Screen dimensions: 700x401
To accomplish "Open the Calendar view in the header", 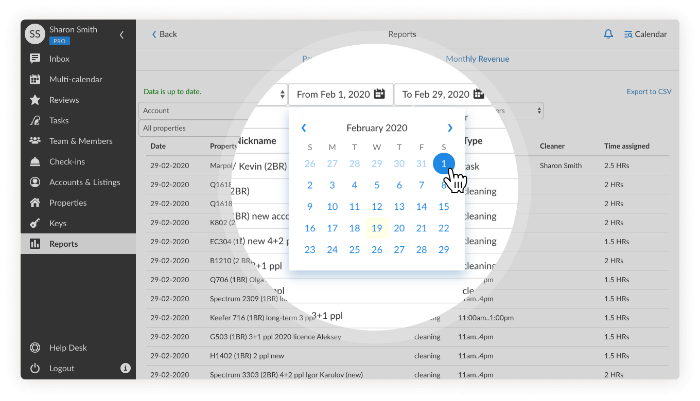I will (x=645, y=34).
